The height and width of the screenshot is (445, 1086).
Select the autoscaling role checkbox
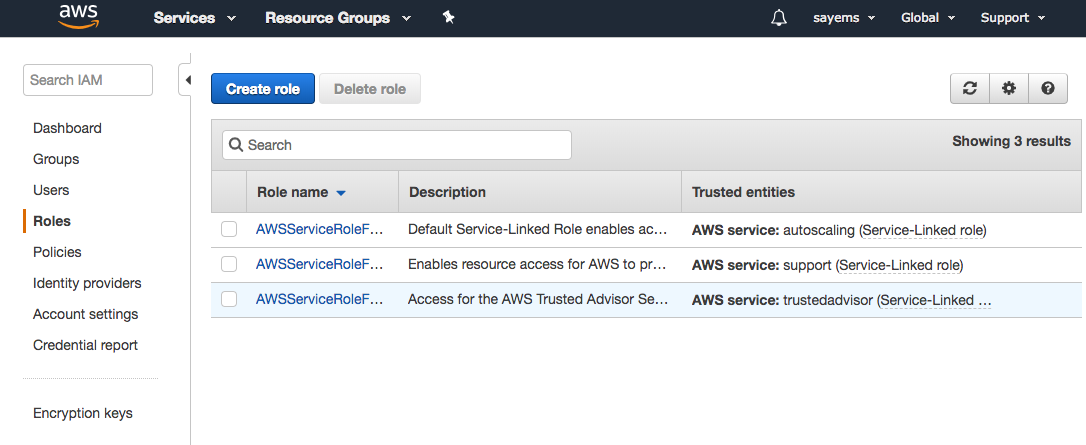(x=229, y=229)
